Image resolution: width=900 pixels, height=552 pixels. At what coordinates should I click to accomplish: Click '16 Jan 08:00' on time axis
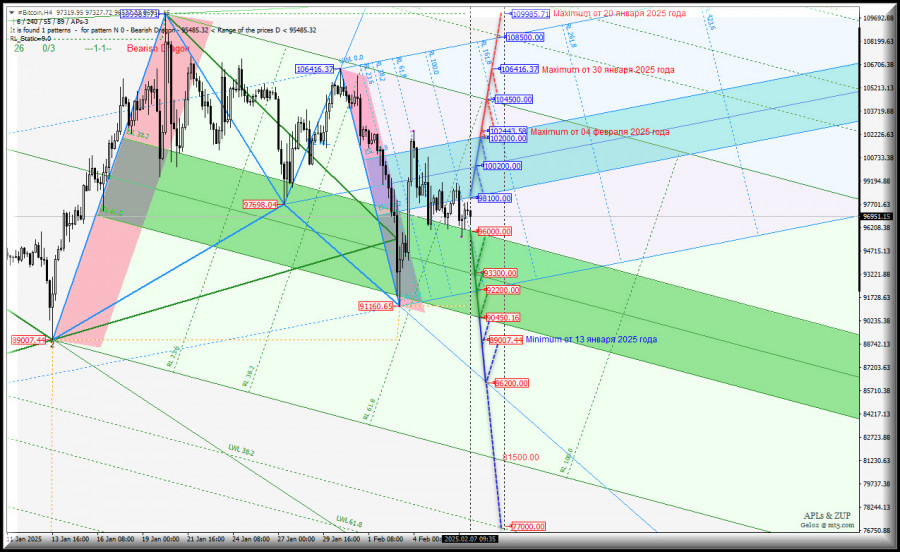pos(115,539)
